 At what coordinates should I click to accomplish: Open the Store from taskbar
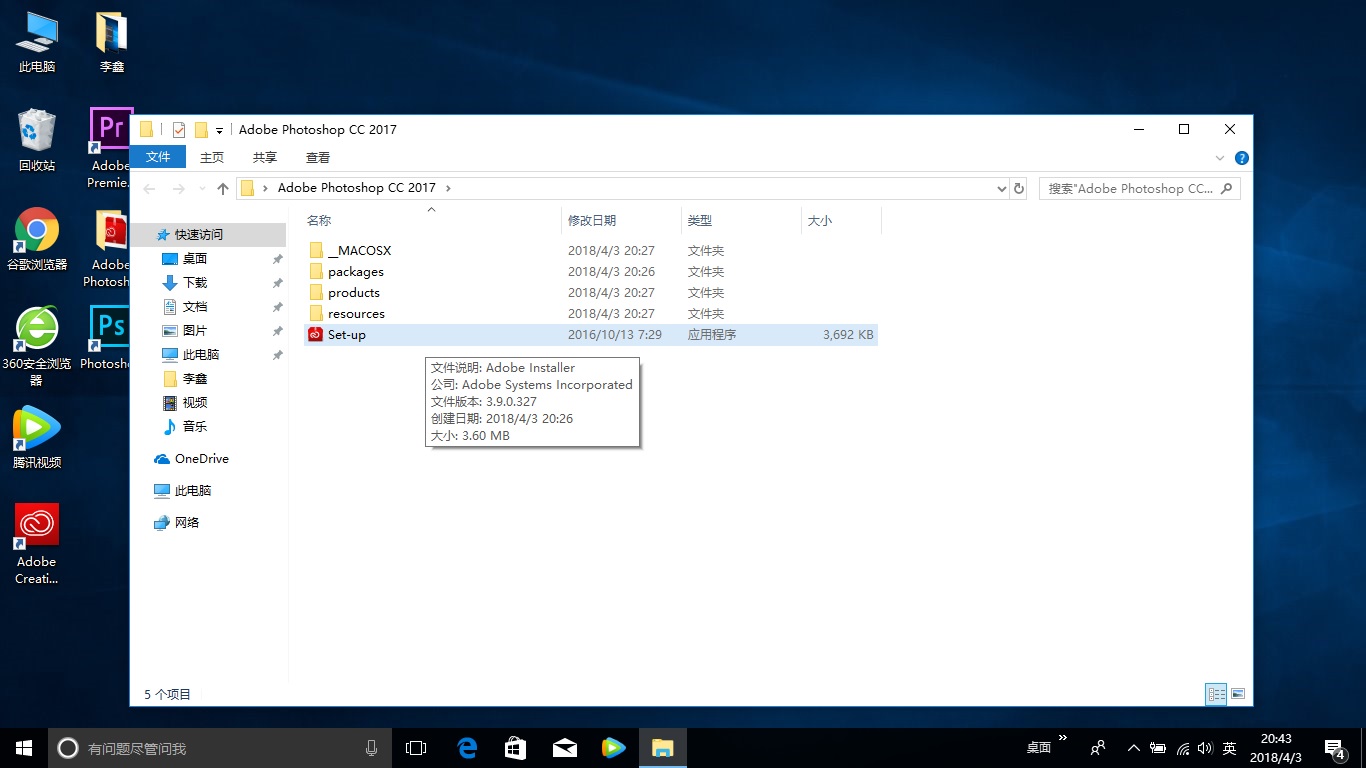coord(515,747)
